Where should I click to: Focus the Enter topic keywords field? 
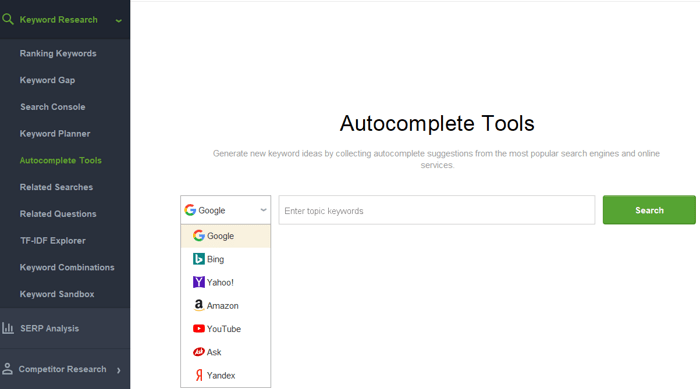[437, 210]
